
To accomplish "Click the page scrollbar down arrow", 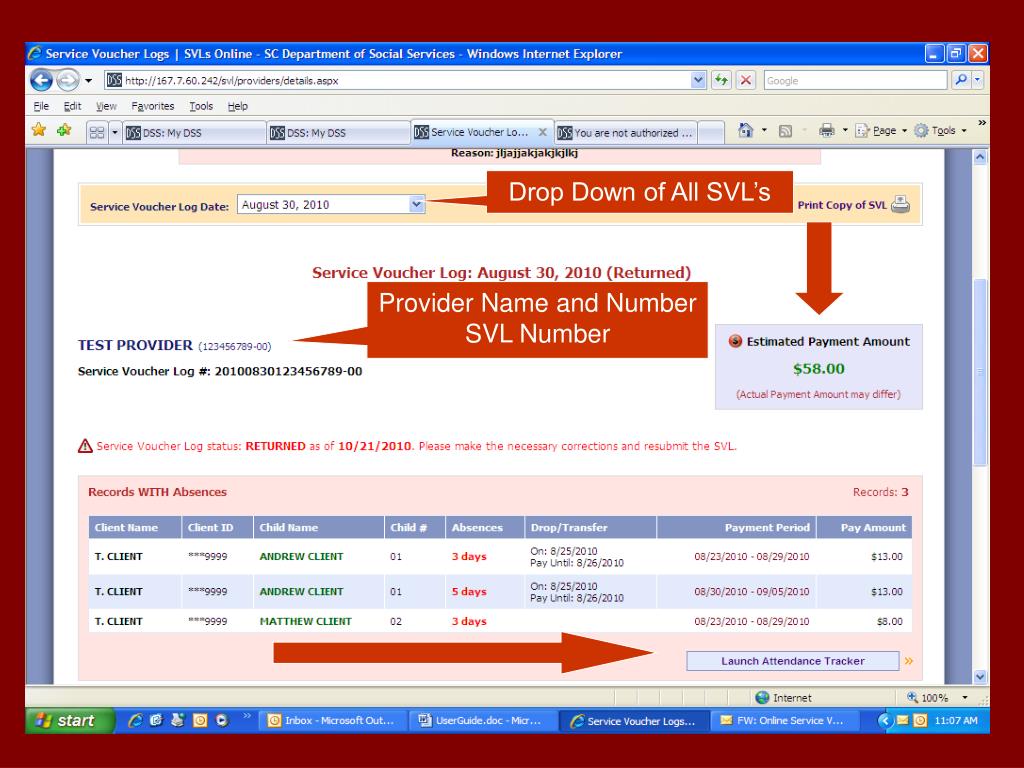I will pos(980,677).
